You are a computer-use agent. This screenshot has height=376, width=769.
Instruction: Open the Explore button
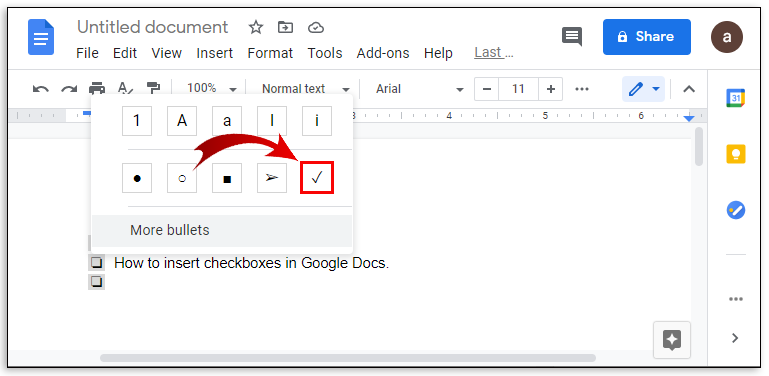(672, 340)
